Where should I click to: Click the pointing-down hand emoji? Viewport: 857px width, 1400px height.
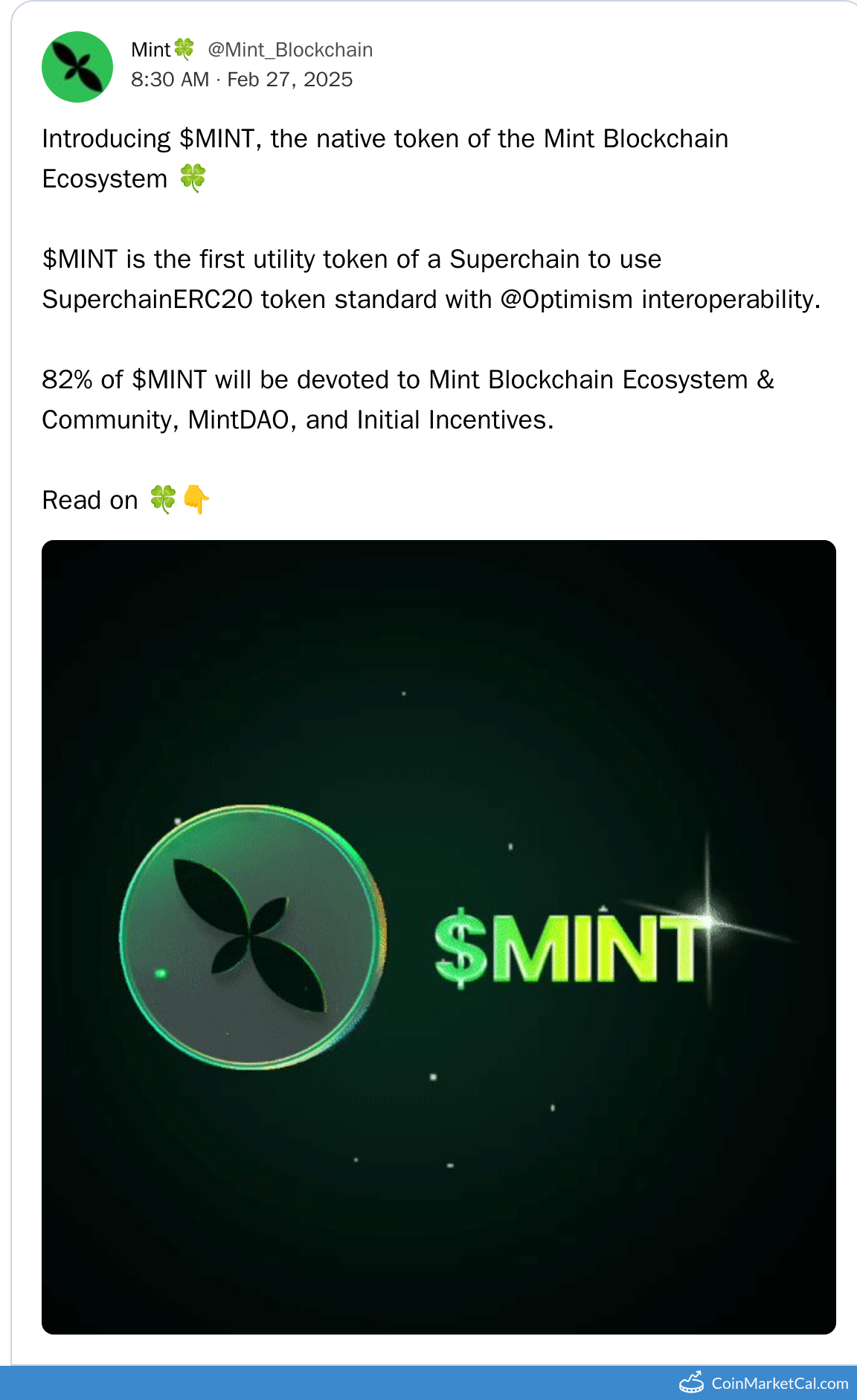pos(196,499)
